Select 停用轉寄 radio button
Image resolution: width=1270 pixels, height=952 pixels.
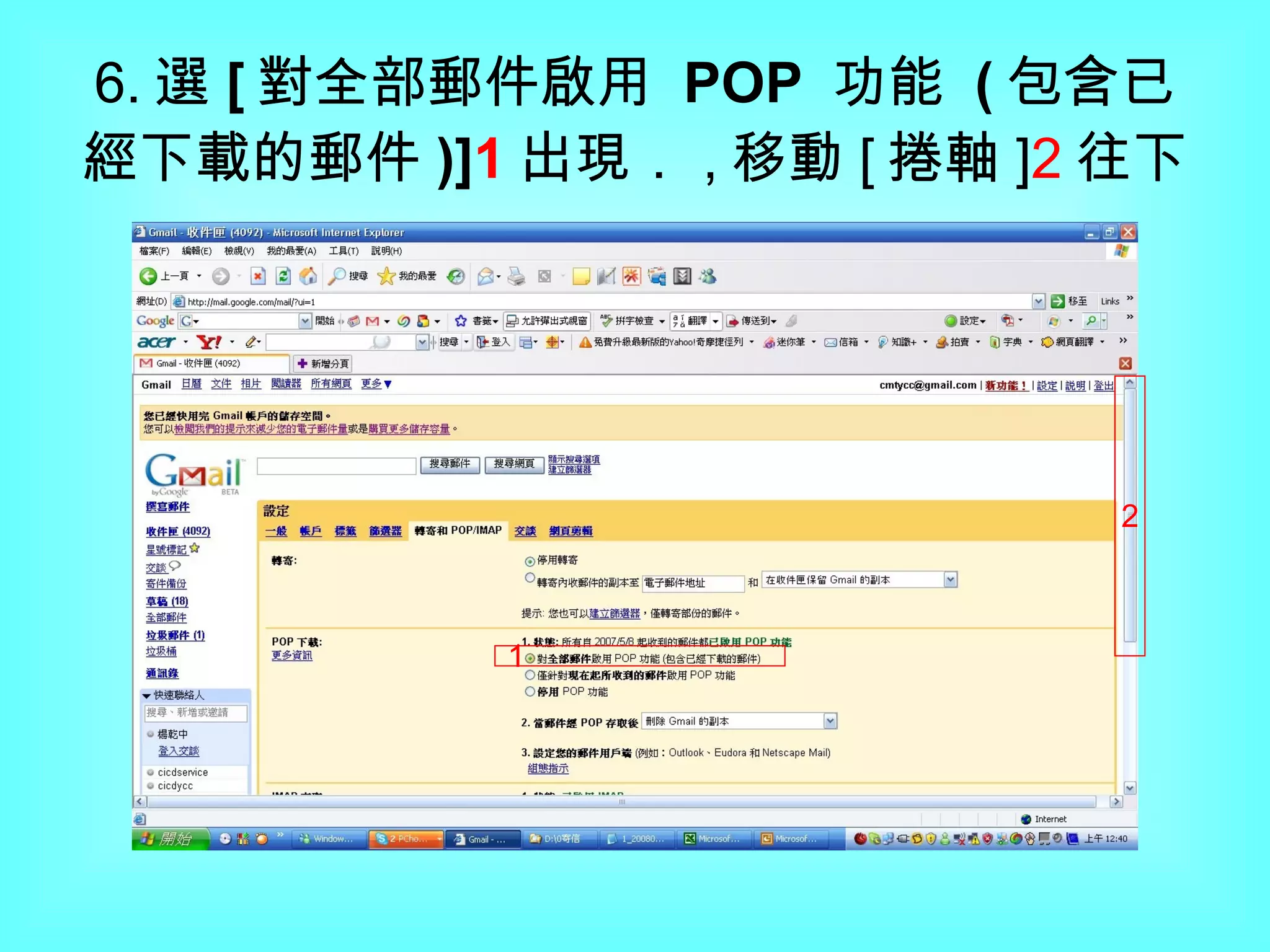pos(530,562)
